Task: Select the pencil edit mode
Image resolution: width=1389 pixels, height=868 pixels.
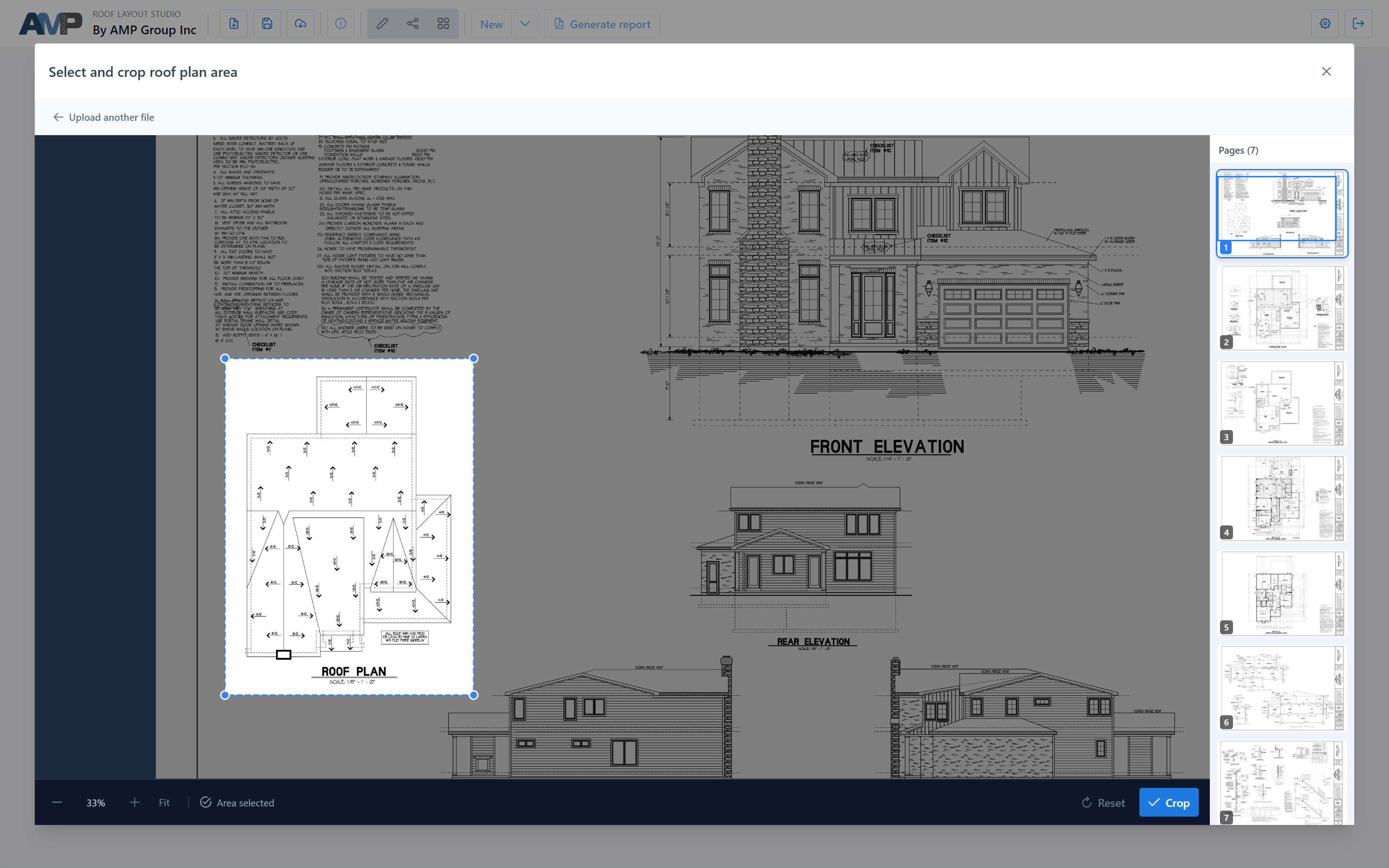Action: pos(382,24)
